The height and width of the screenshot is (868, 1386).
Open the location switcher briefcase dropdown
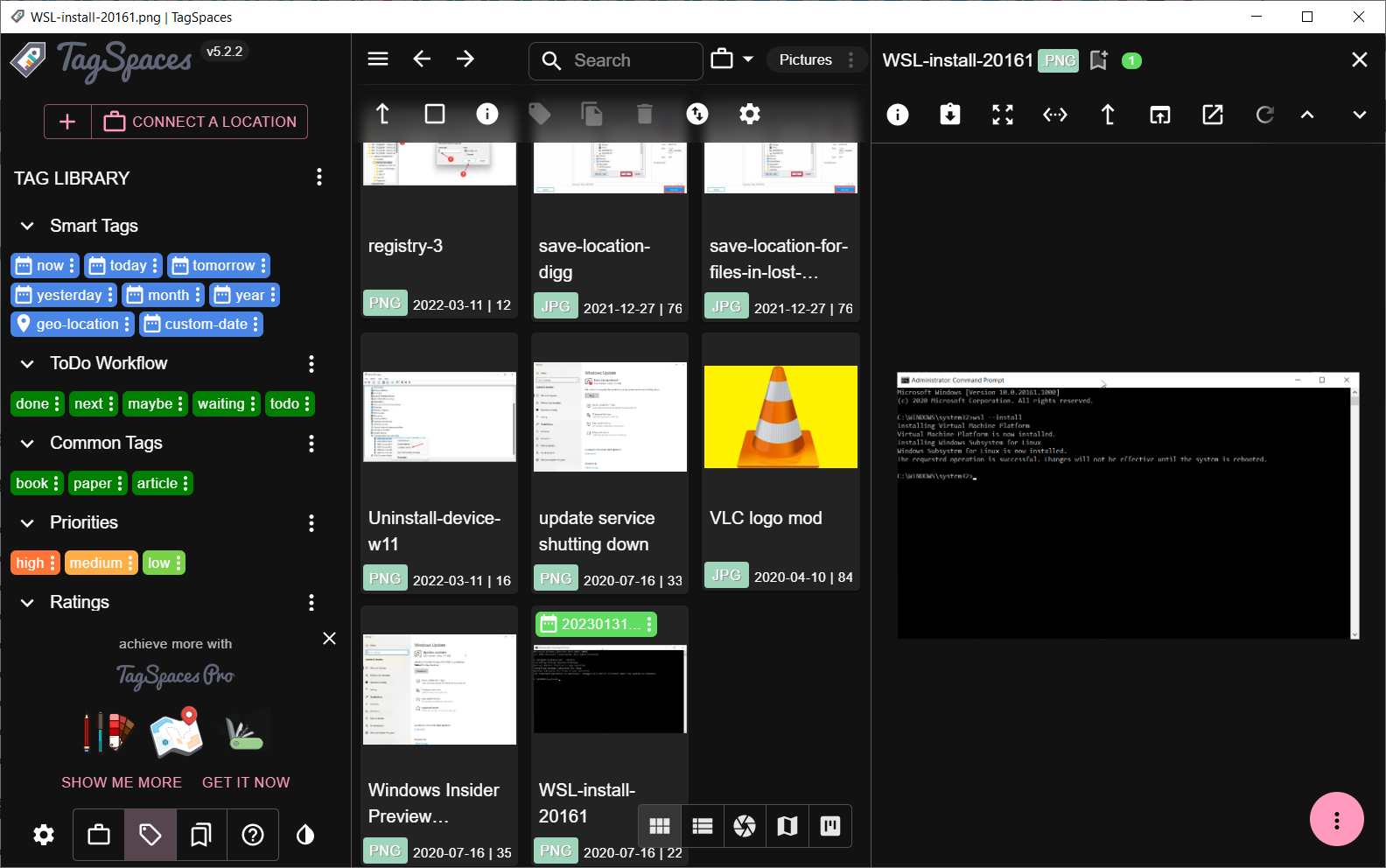point(731,59)
